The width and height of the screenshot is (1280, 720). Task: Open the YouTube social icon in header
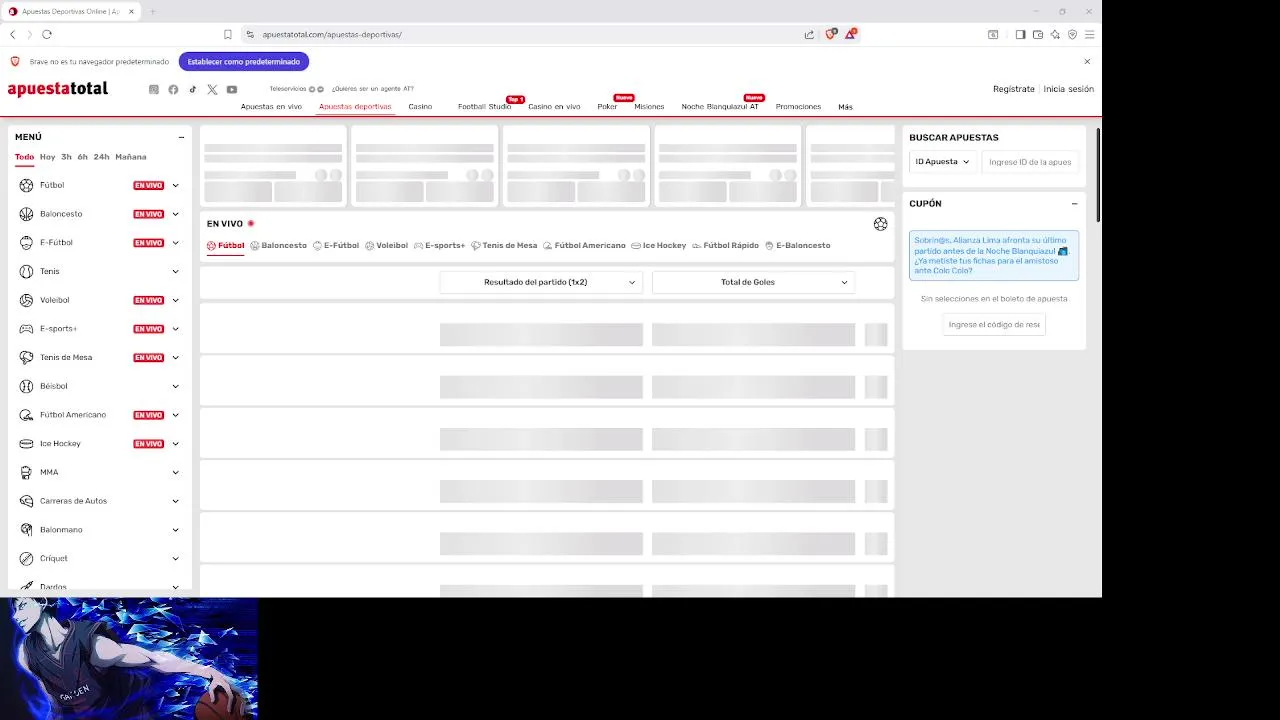[x=232, y=89]
